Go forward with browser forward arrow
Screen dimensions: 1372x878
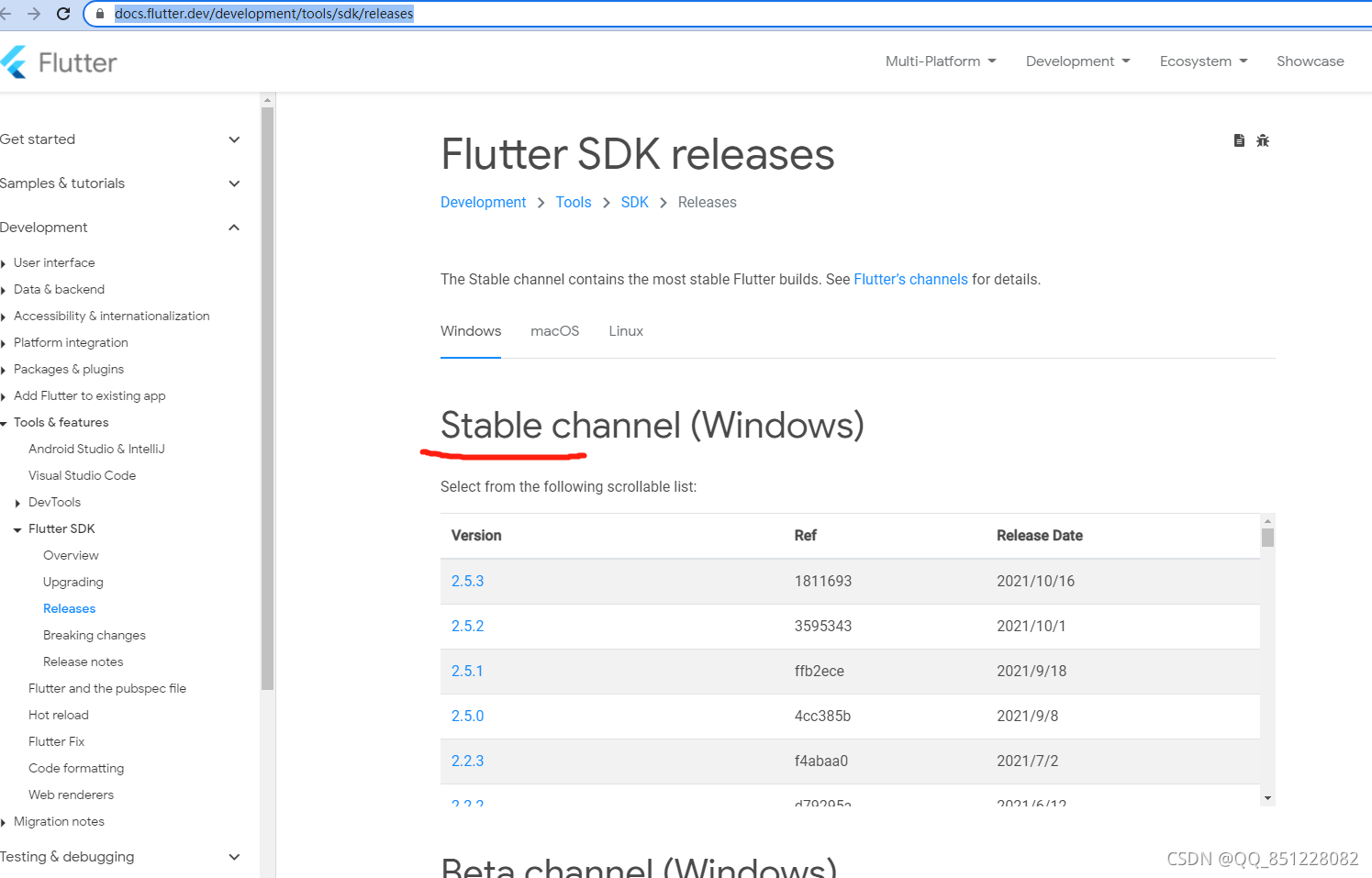click(34, 14)
